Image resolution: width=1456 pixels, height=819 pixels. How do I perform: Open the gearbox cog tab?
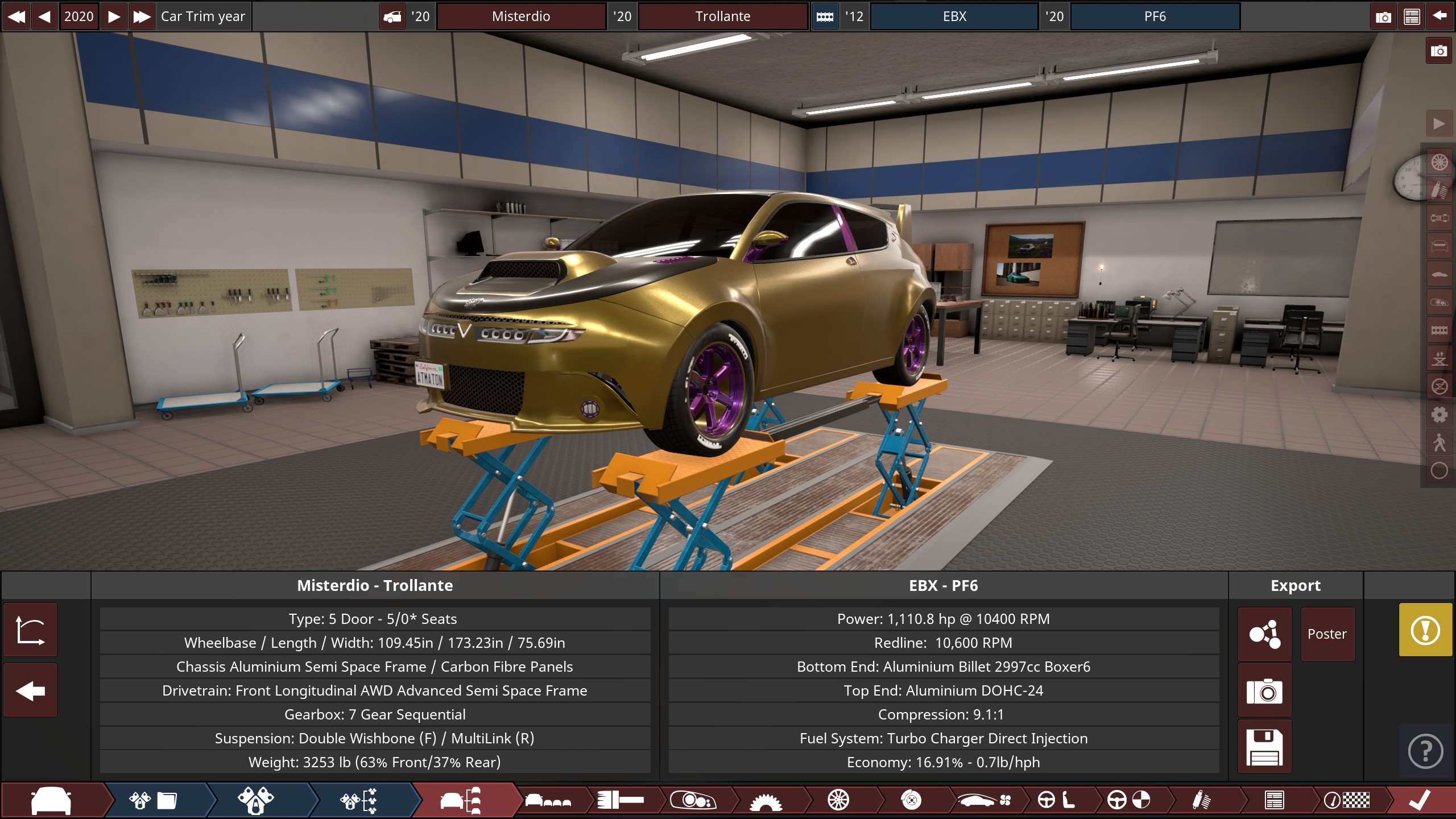(766, 801)
